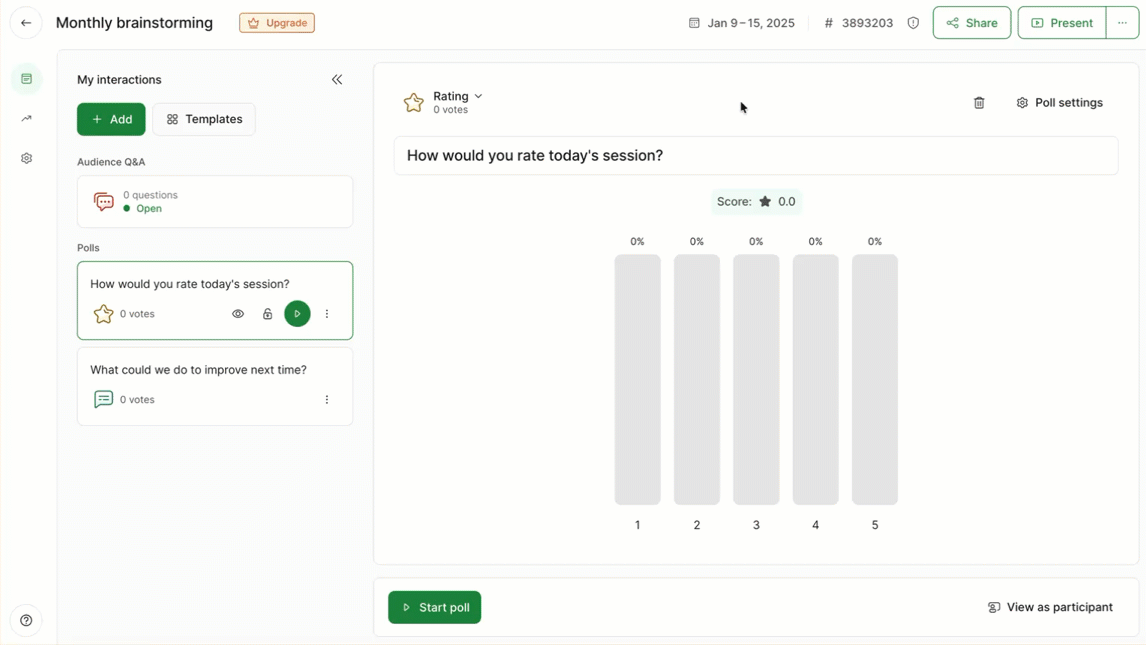Collapse the My interactions panel
This screenshot has width=1146, height=645.
pos(337,80)
